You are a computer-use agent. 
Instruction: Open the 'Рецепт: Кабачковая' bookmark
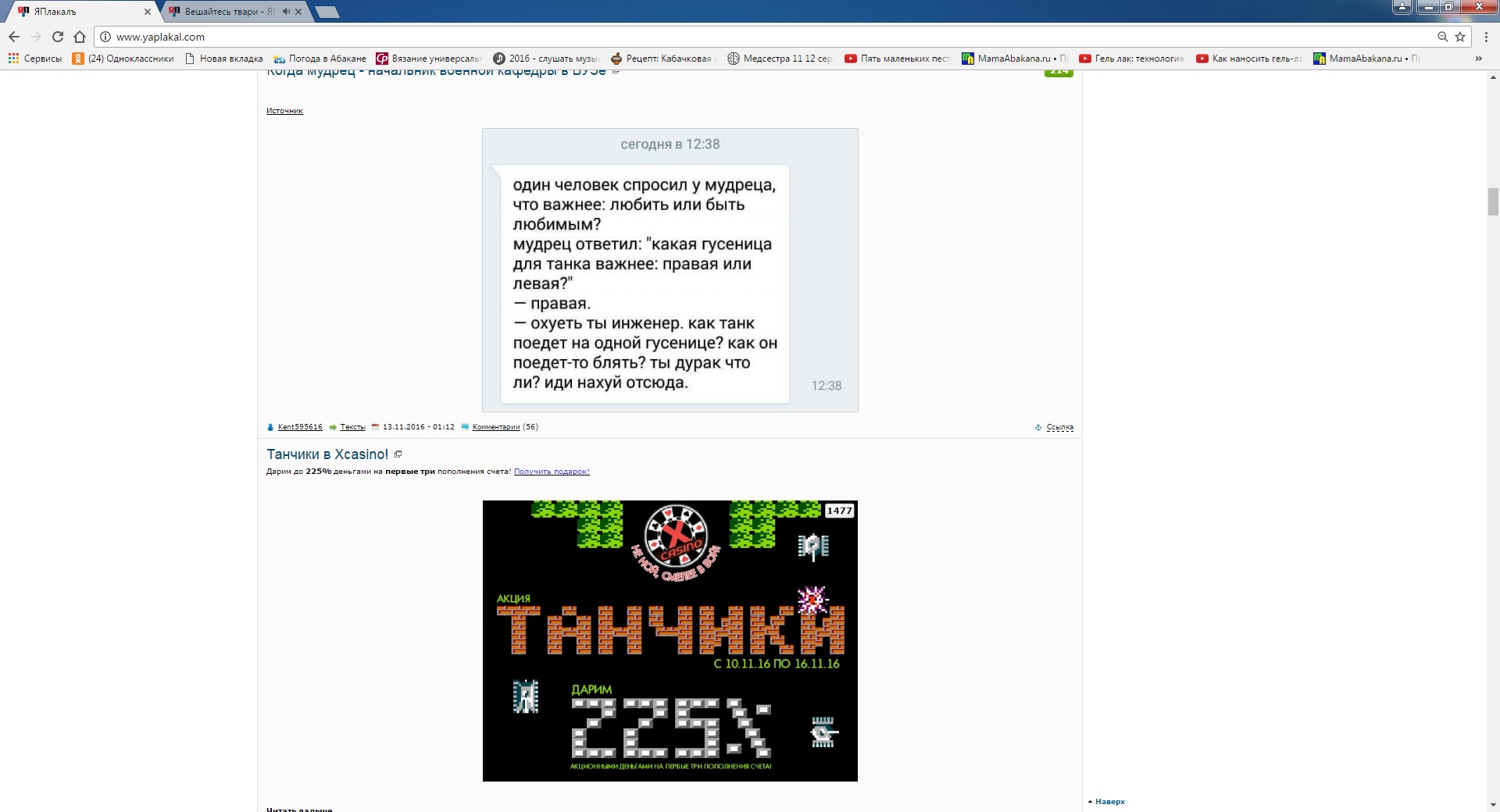[663, 59]
